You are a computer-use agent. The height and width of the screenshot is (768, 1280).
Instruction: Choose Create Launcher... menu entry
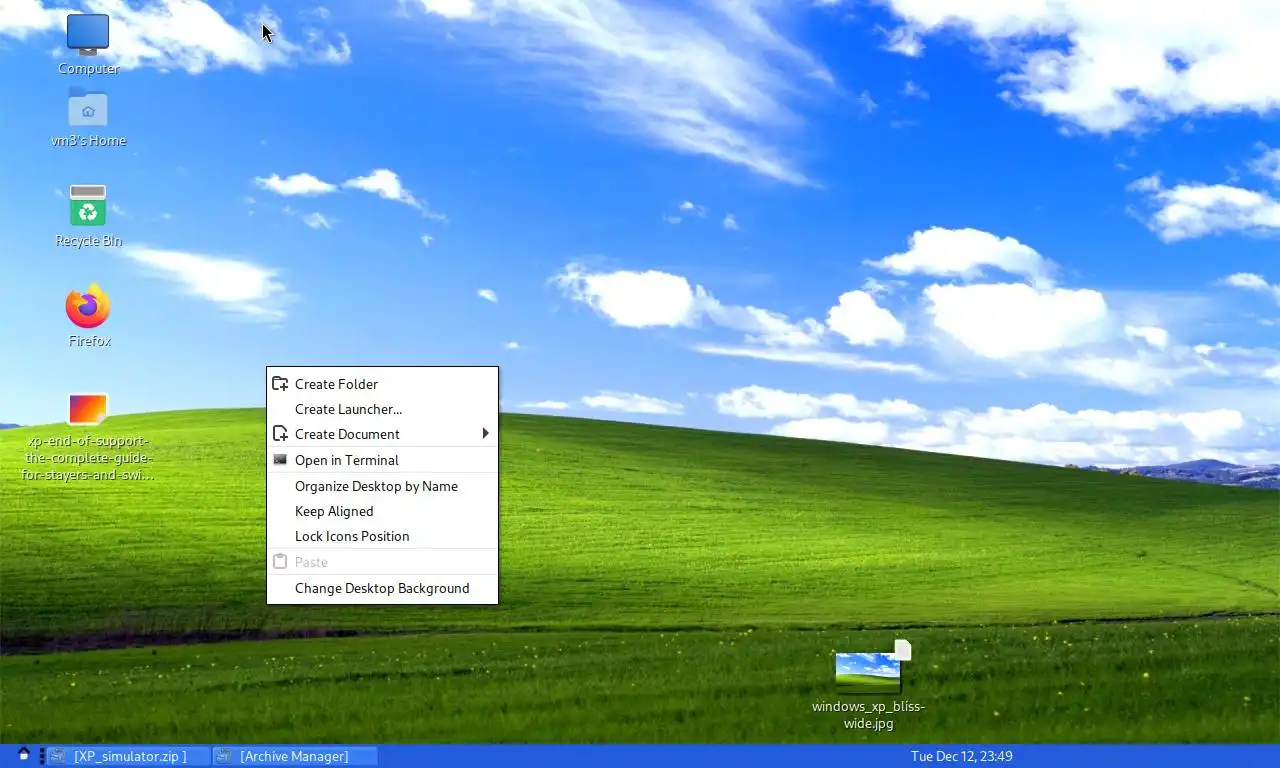point(382,409)
